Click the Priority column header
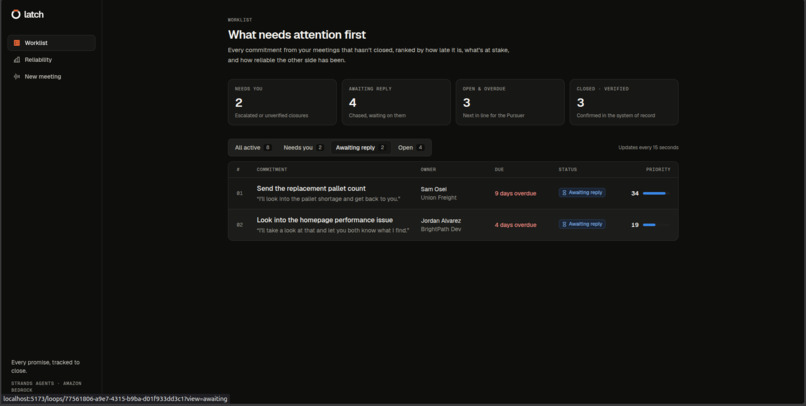 (x=658, y=170)
